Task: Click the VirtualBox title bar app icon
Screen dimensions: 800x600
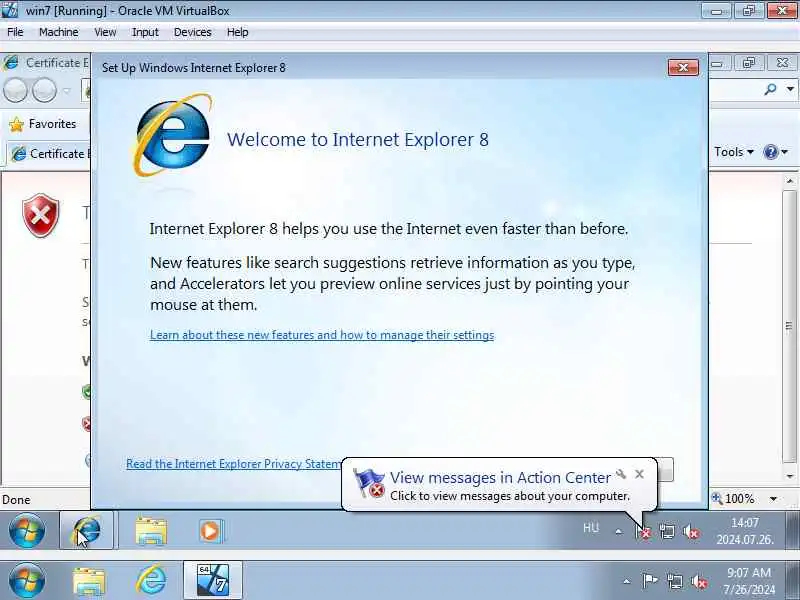Action: 9,10
